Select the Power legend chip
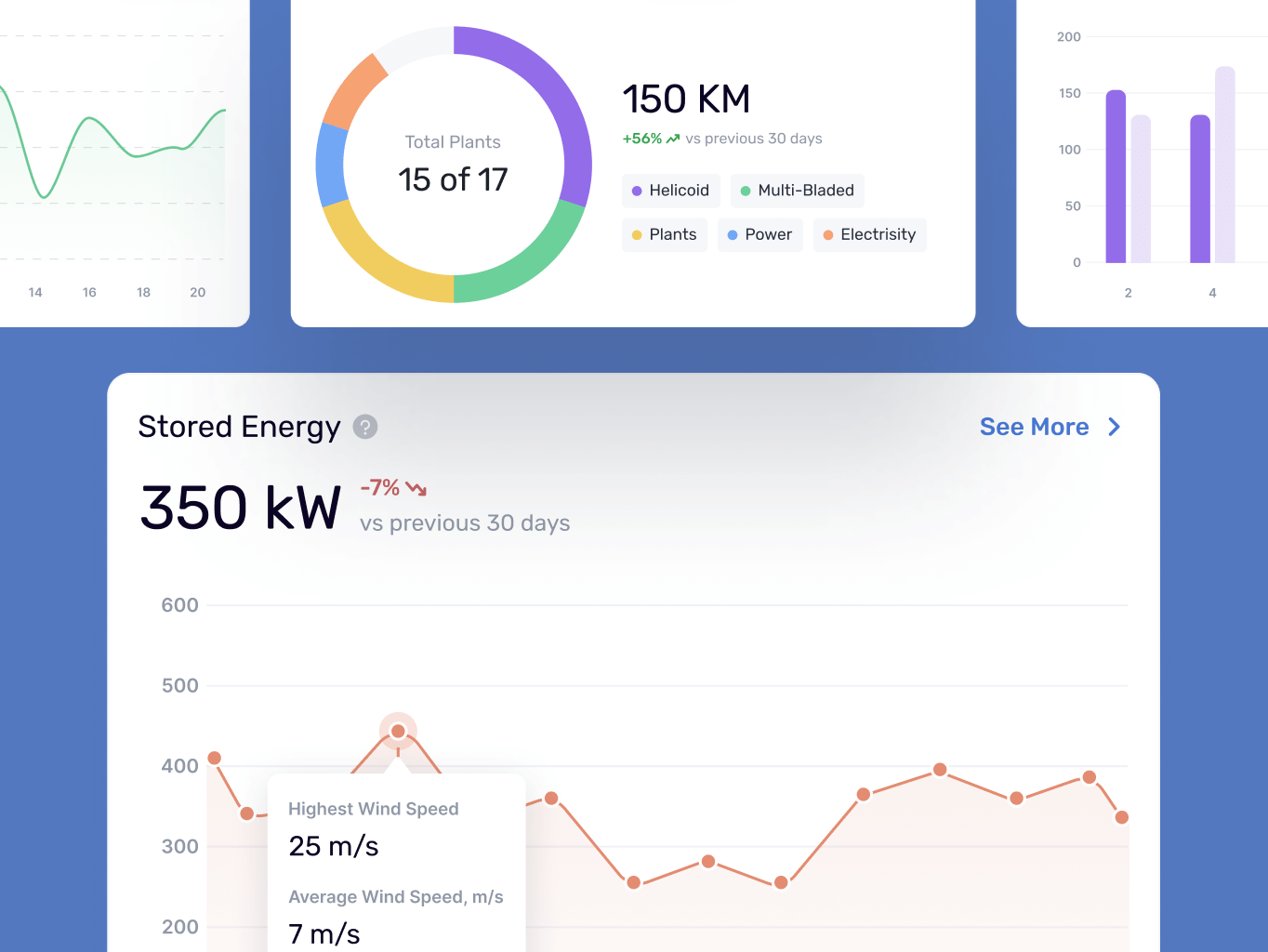This screenshot has width=1268, height=952. pos(759,235)
